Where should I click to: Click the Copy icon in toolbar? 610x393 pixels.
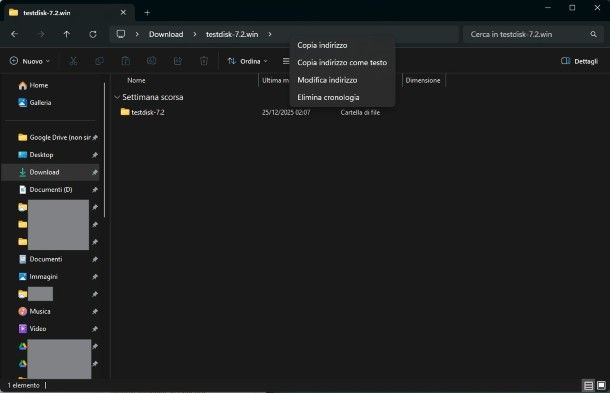pyautogui.click(x=100, y=61)
